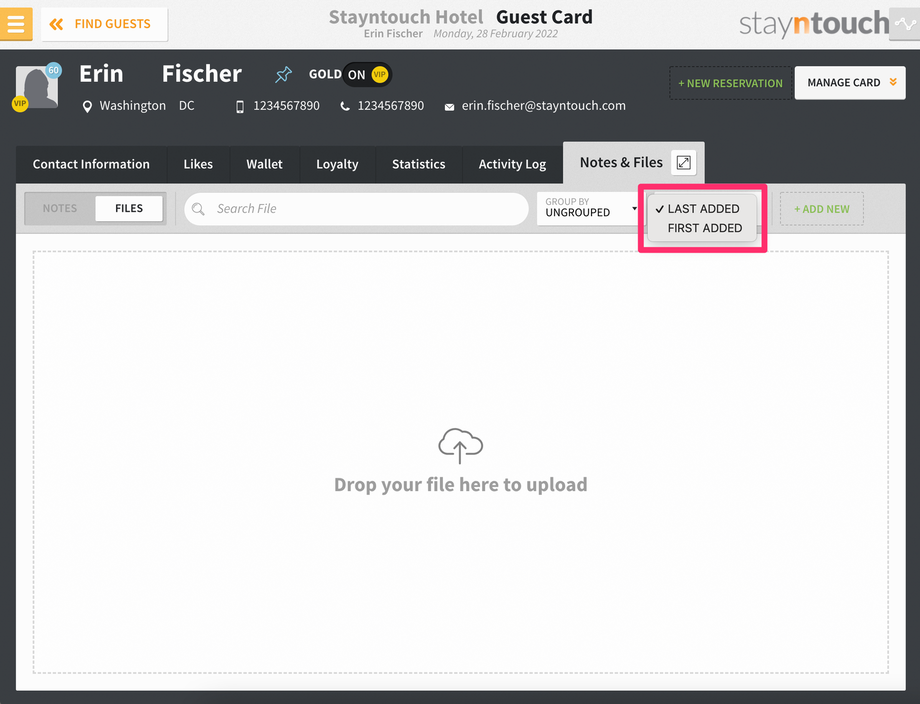Click the search magnifier icon
The width and height of the screenshot is (920, 704).
point(198,209)
